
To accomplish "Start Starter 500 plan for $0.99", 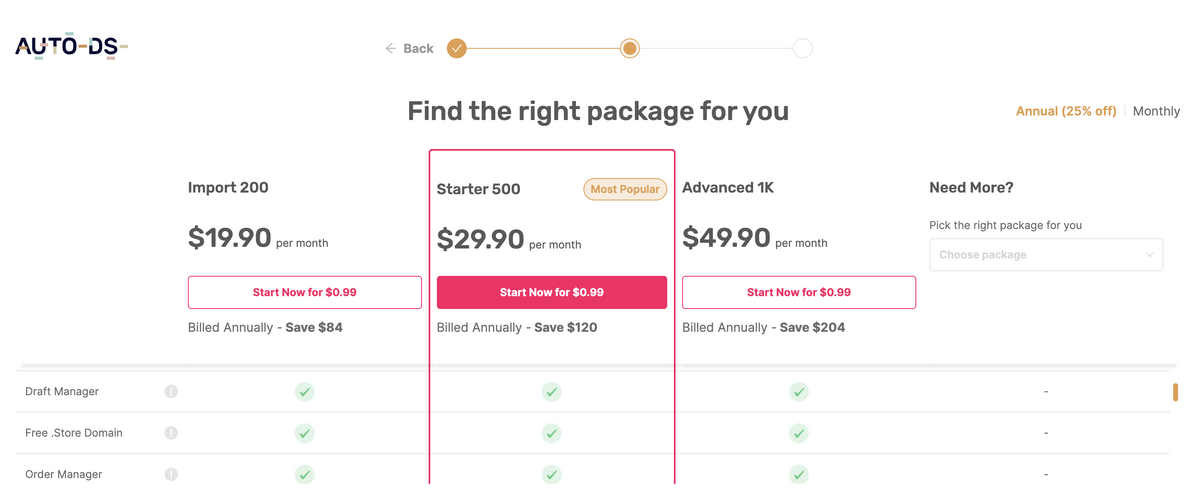I will pos(552,292).
